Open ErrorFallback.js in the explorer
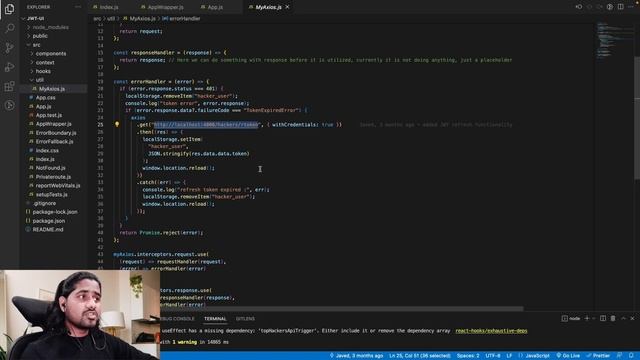 point(54,142)
